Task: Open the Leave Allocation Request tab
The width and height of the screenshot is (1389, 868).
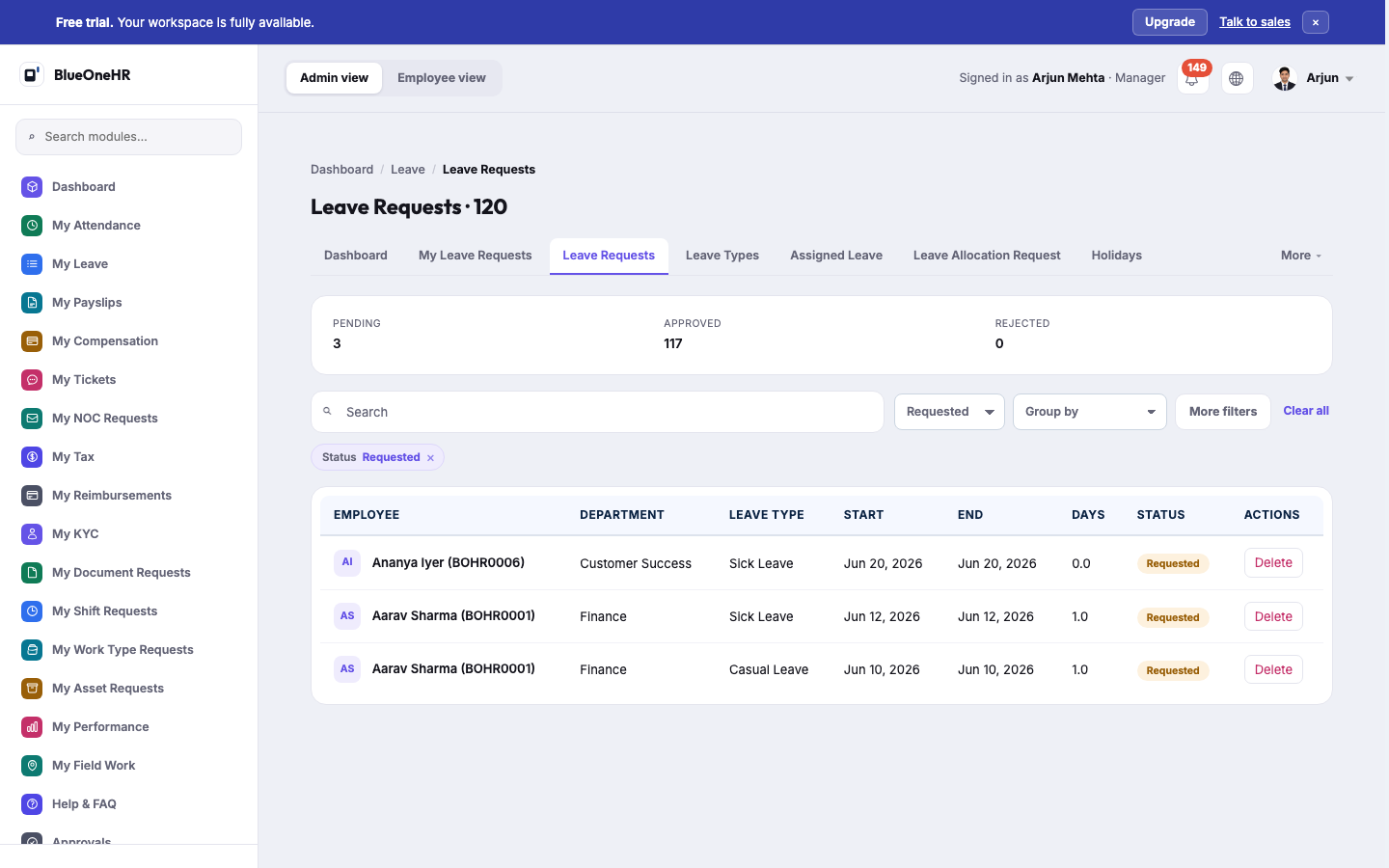Action: 987,256
